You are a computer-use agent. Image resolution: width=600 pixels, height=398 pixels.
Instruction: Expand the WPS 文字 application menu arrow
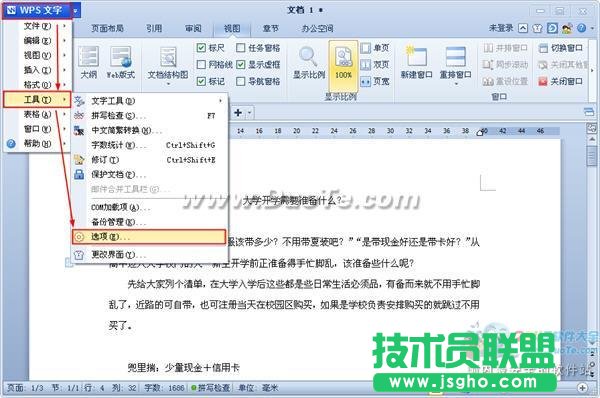pyautogui.click(x=76, y=11)
